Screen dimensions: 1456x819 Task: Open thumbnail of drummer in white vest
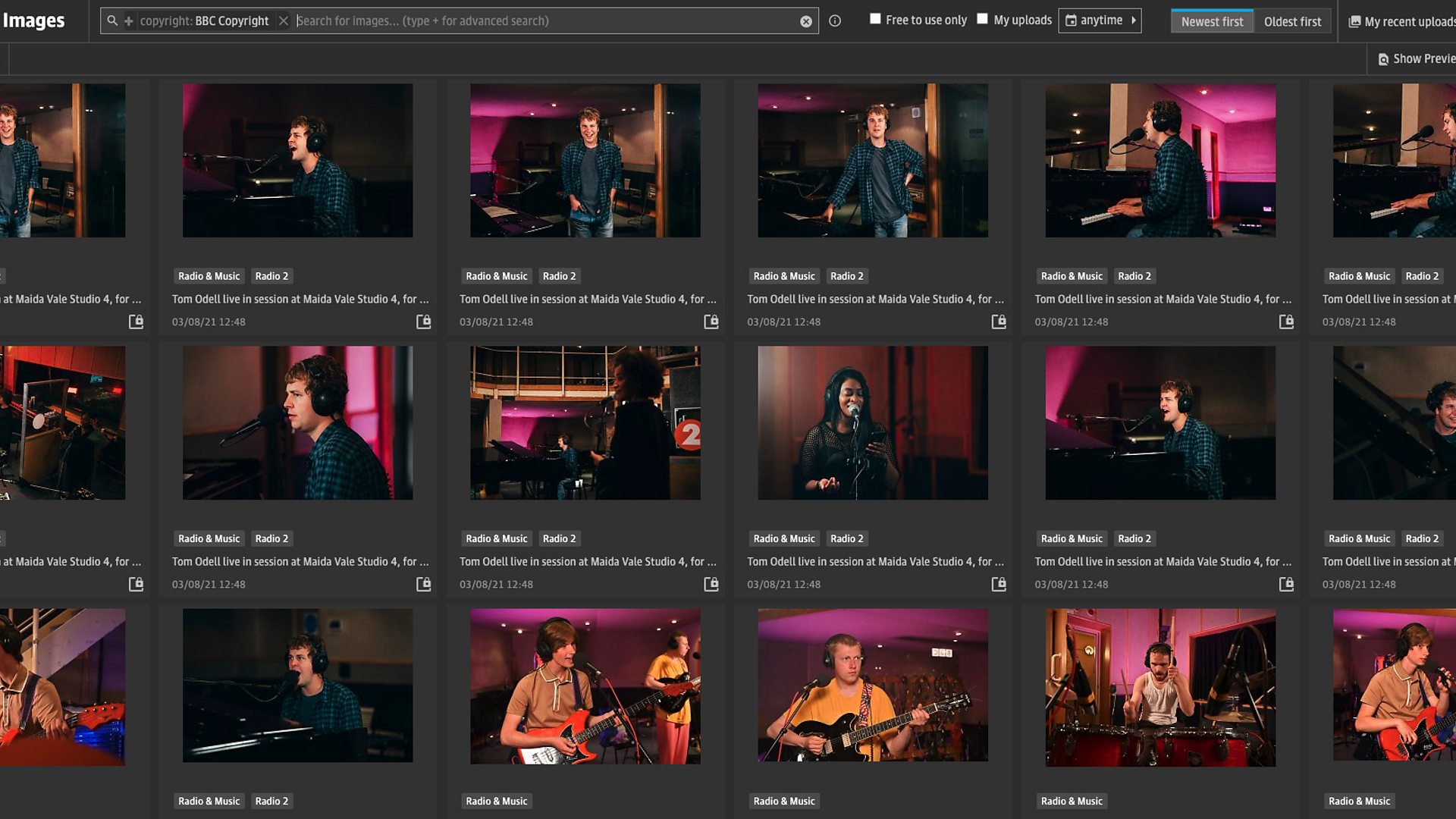coord(1160,687)
